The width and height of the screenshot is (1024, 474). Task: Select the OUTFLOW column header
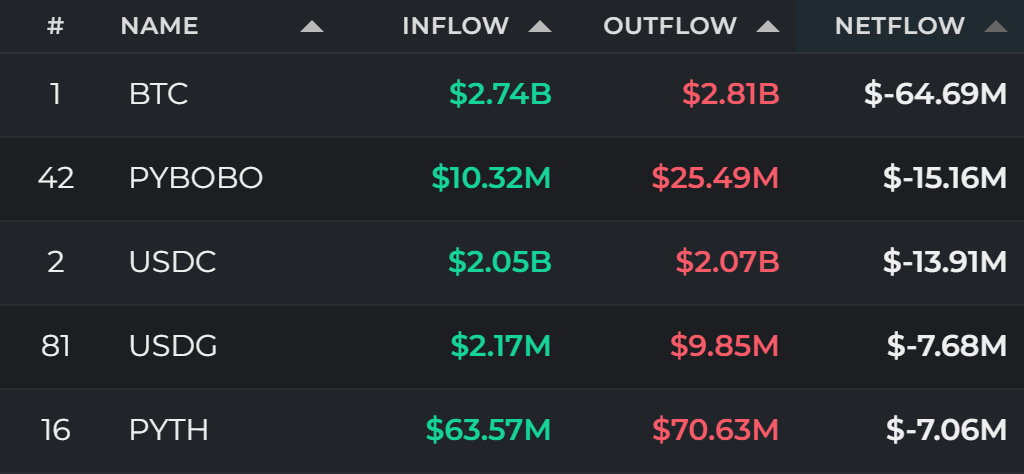tap(669, 26)
